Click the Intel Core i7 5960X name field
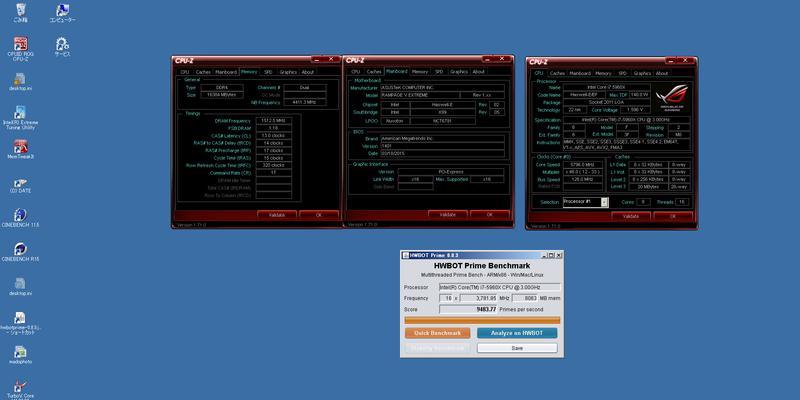The height and width of the screenshot is (400, 800). (x=607, y=87)
